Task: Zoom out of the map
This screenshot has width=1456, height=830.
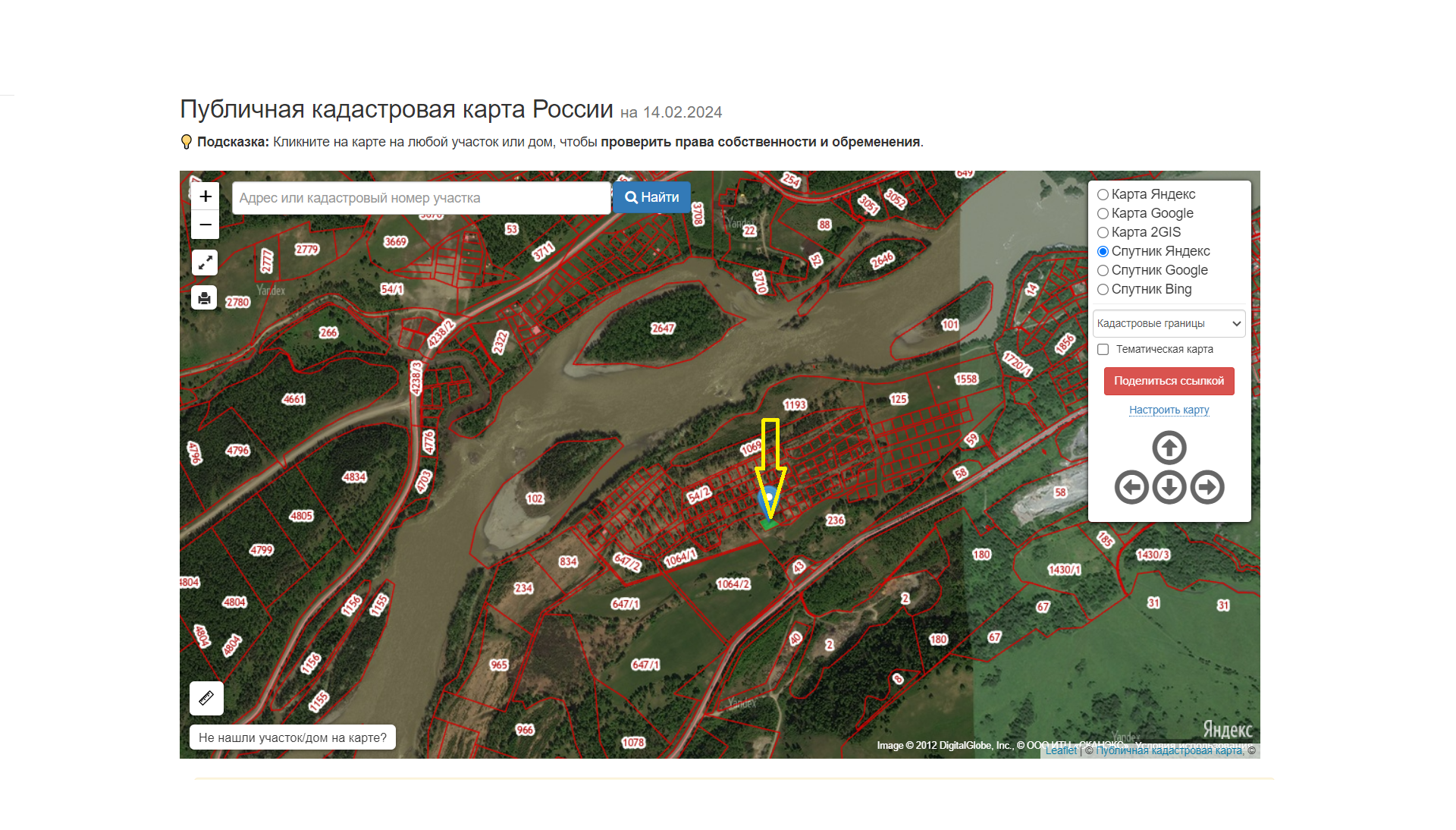Action: click(x=205, y=225)
